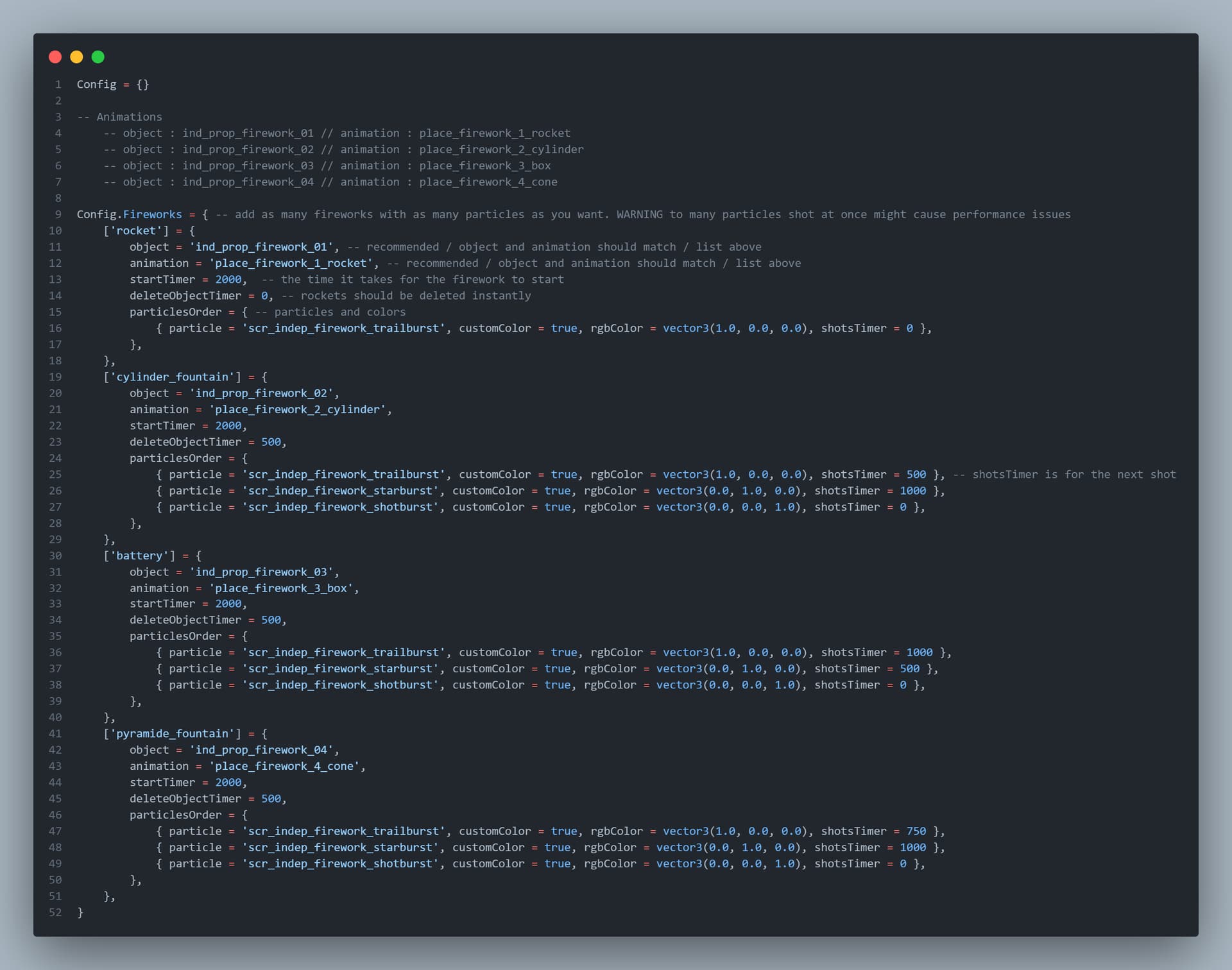Select the deleteObjectTimer value 500 on line 23

(x=272, y=441)
